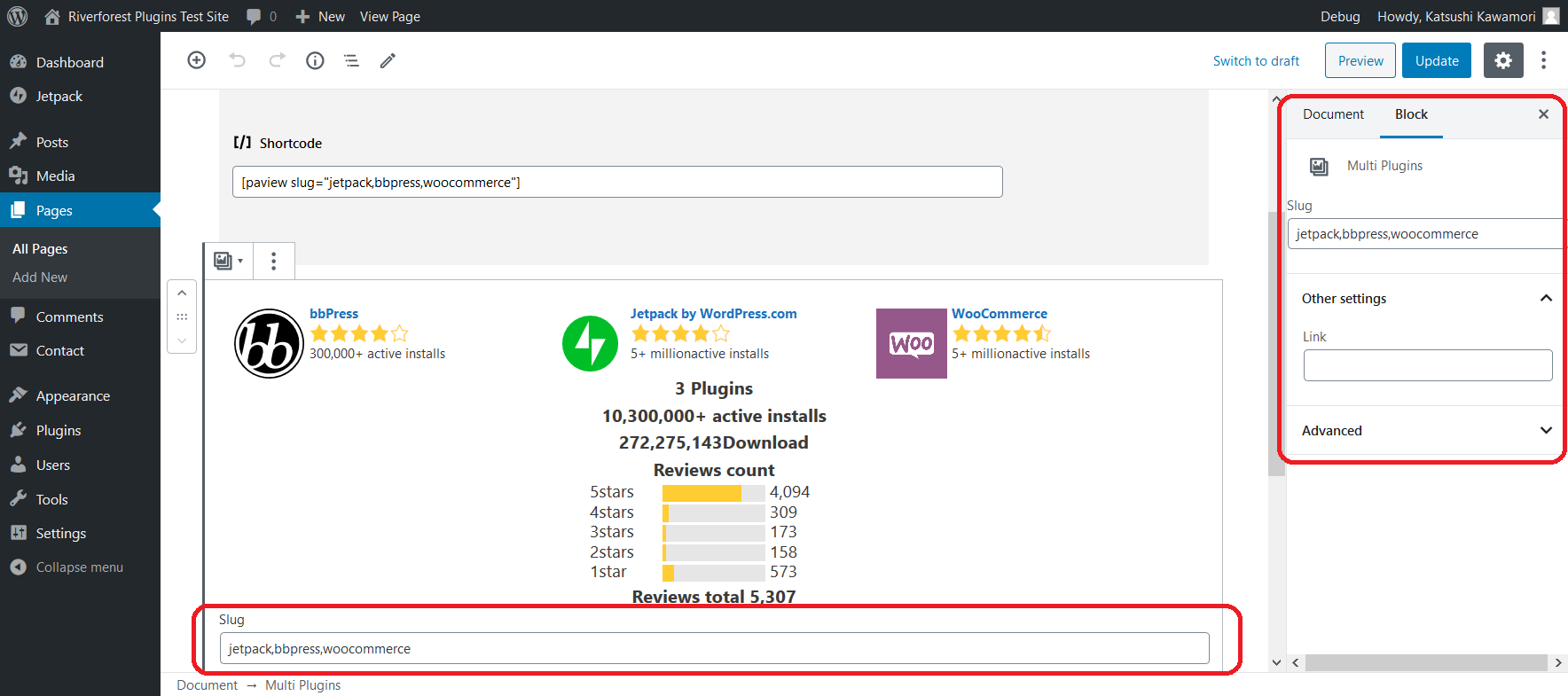Close the settings sidebar panel
The height and width of the screenshot is (696, 1568).
click(x=1543, y=114)
